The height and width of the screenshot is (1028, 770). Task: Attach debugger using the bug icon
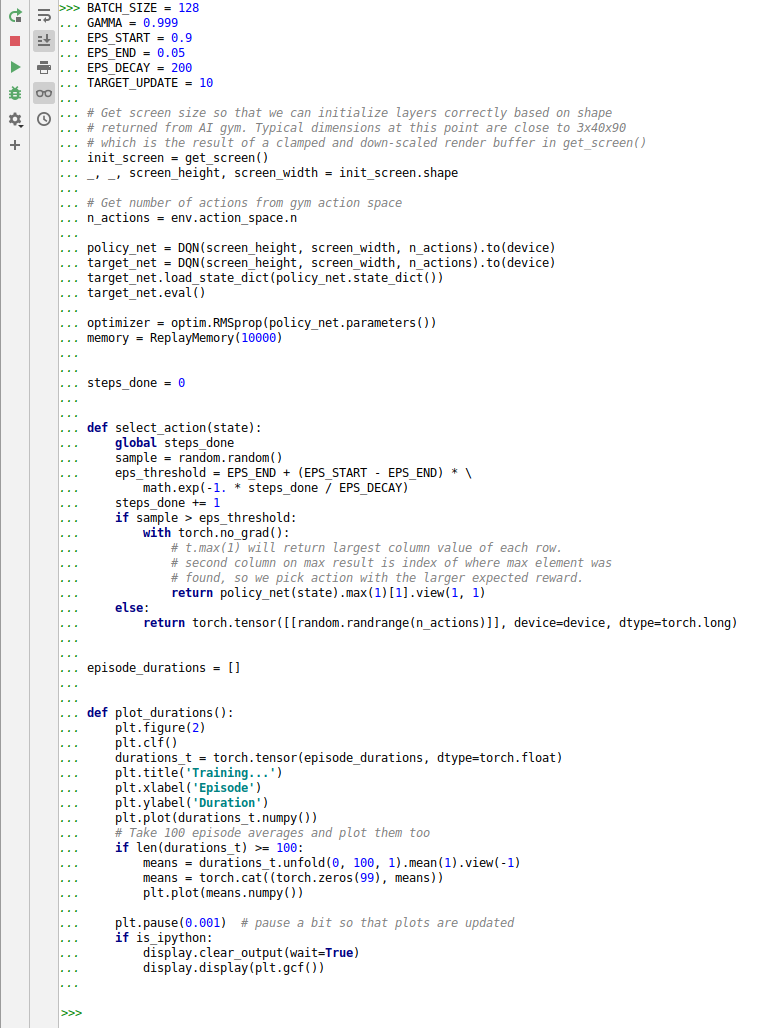coord(15,93)
